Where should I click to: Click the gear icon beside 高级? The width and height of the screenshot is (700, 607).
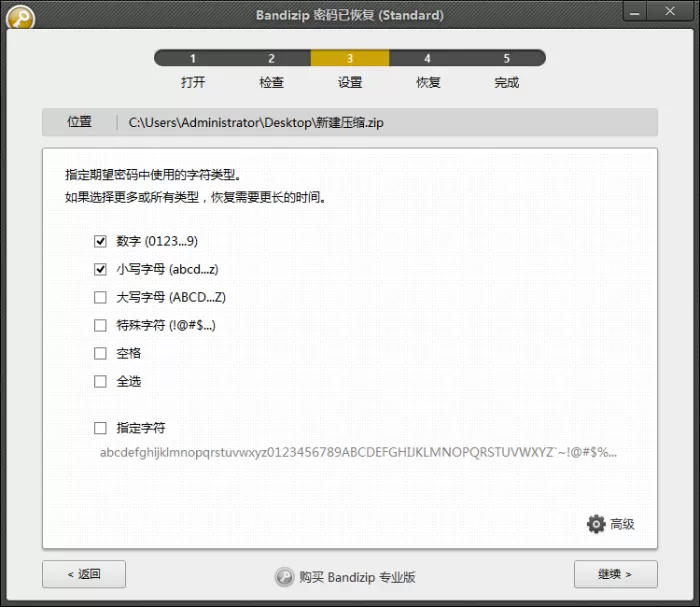tap(596, 524)
